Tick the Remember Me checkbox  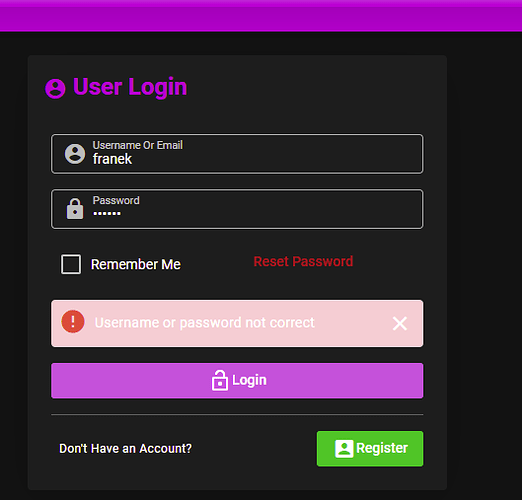click(x=71, y=264)
